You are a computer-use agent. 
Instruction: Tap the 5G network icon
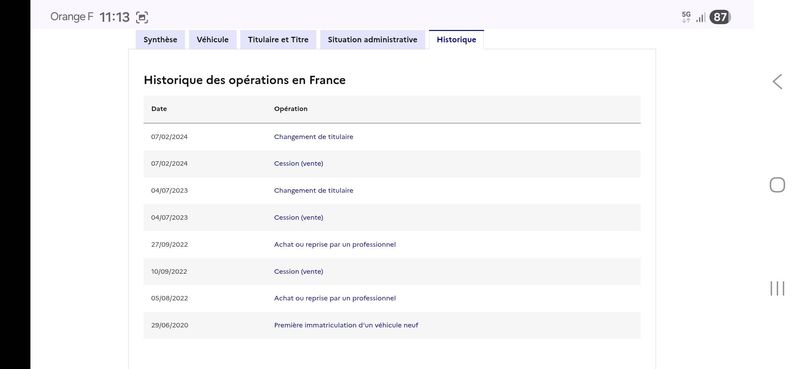(x=686, y=17)
